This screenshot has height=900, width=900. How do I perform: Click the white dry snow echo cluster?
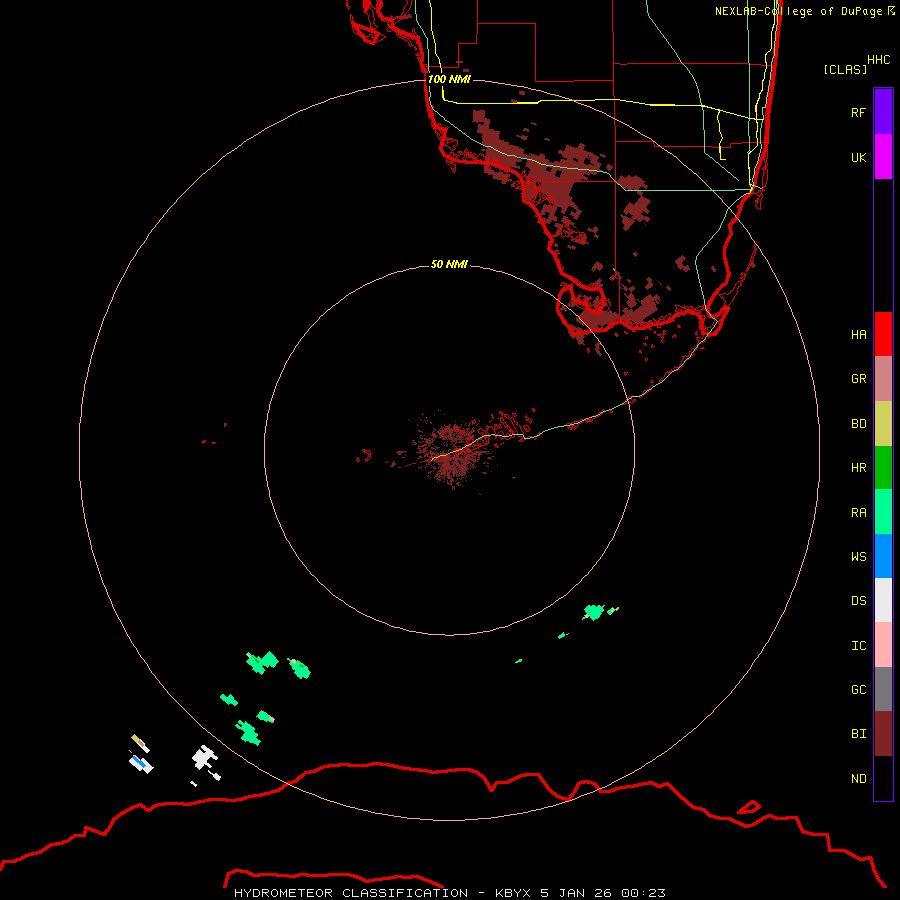point(203,758)
